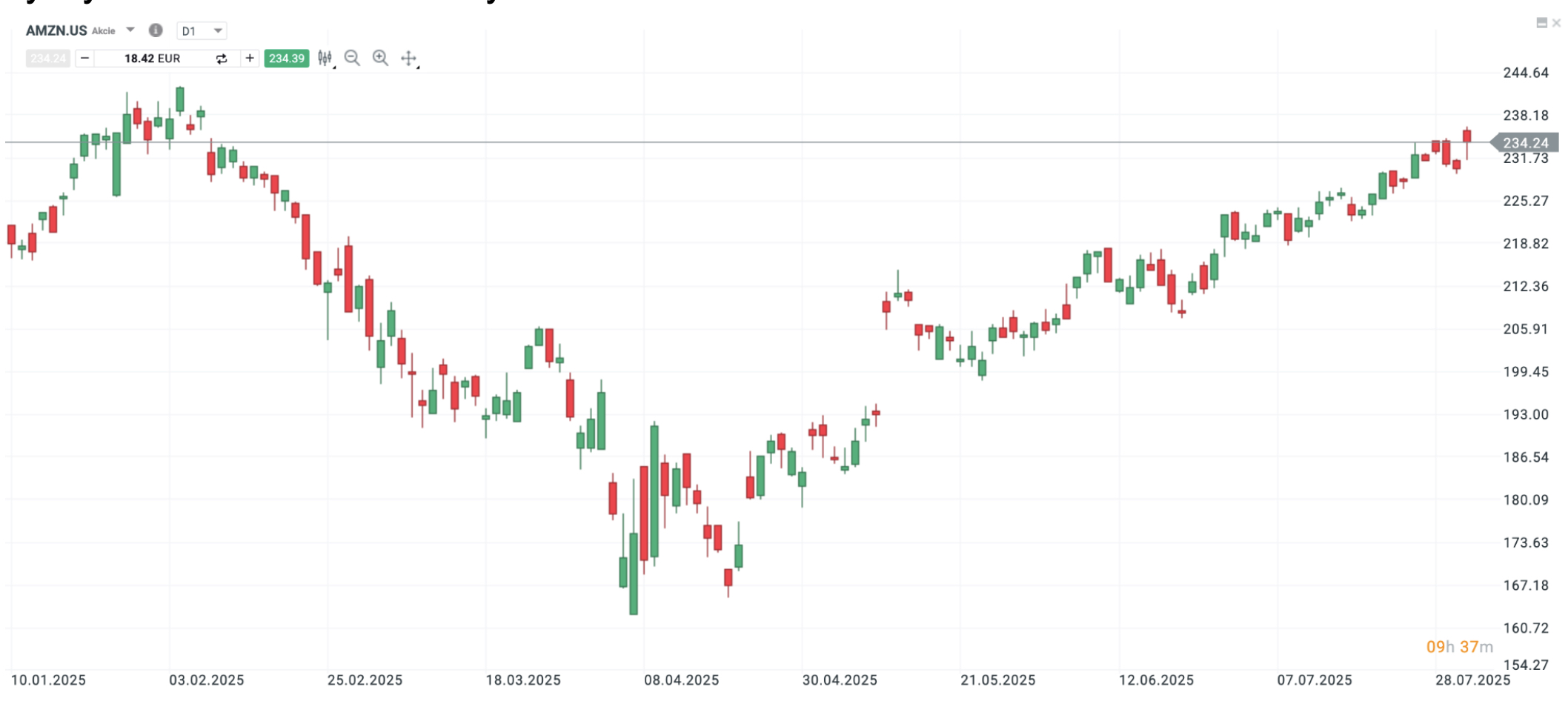Increase trade volume with plus button
Screen dimensions: 1568x704
(x=250, y=59)
